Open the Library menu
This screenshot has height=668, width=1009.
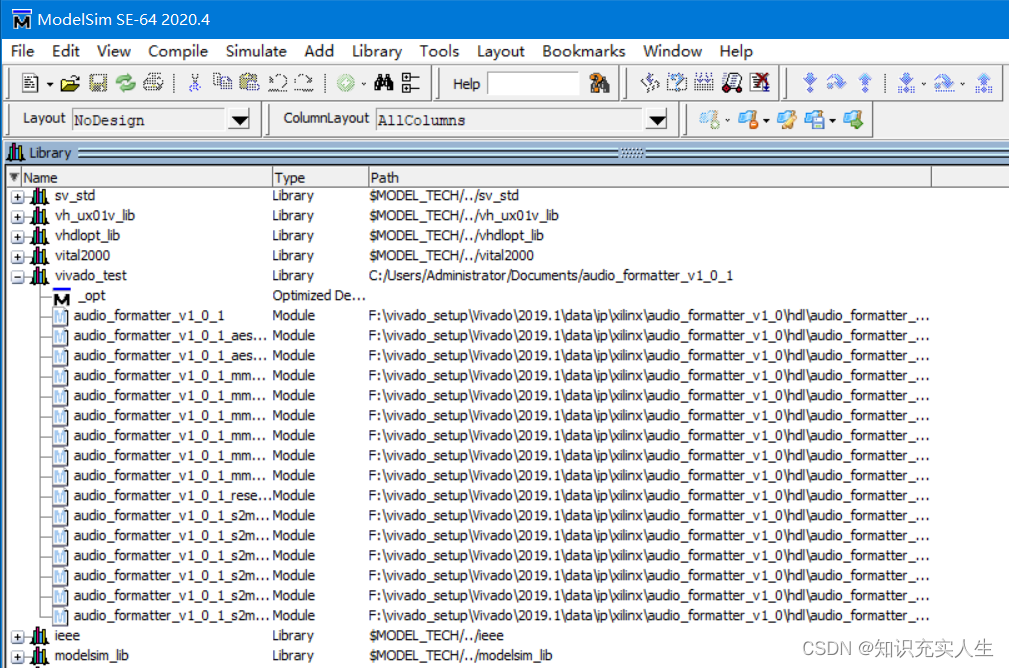click(376, 51)
